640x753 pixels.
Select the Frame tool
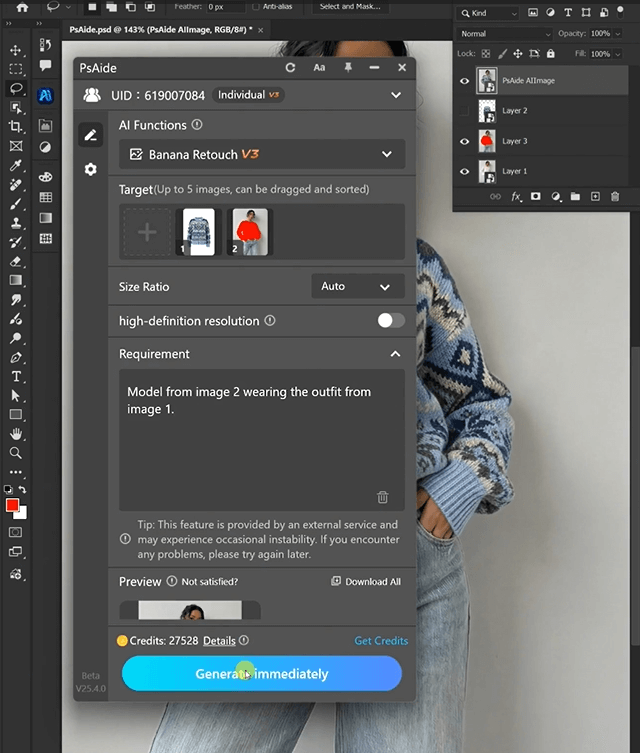tap(15, 146)
